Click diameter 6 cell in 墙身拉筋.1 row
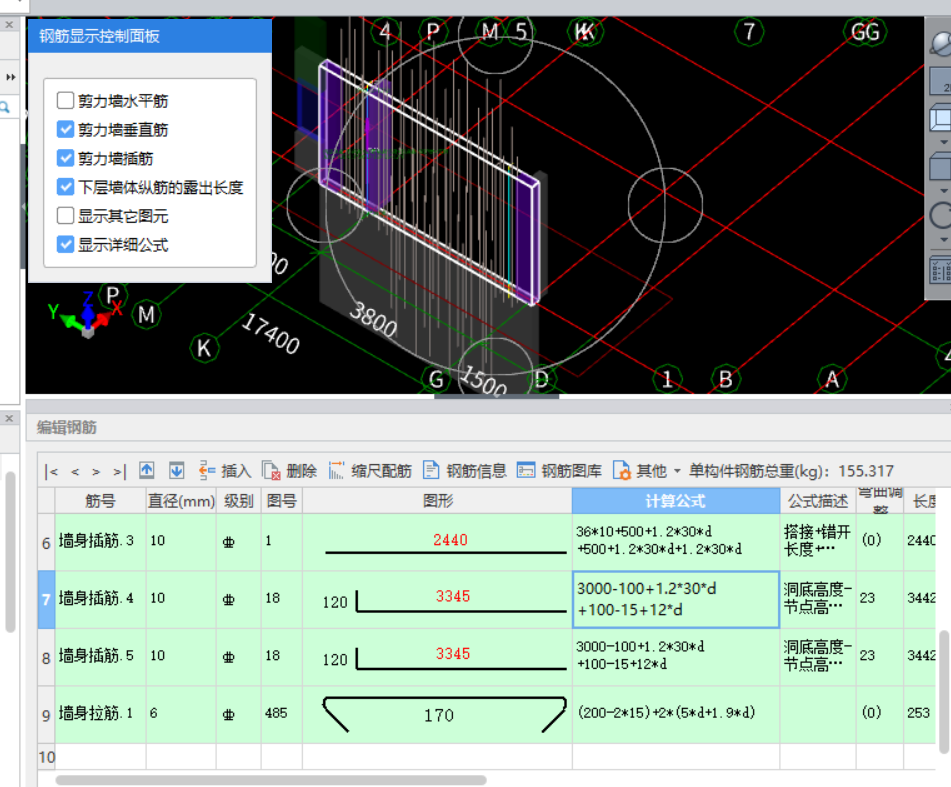 click(x=181, y=714)
